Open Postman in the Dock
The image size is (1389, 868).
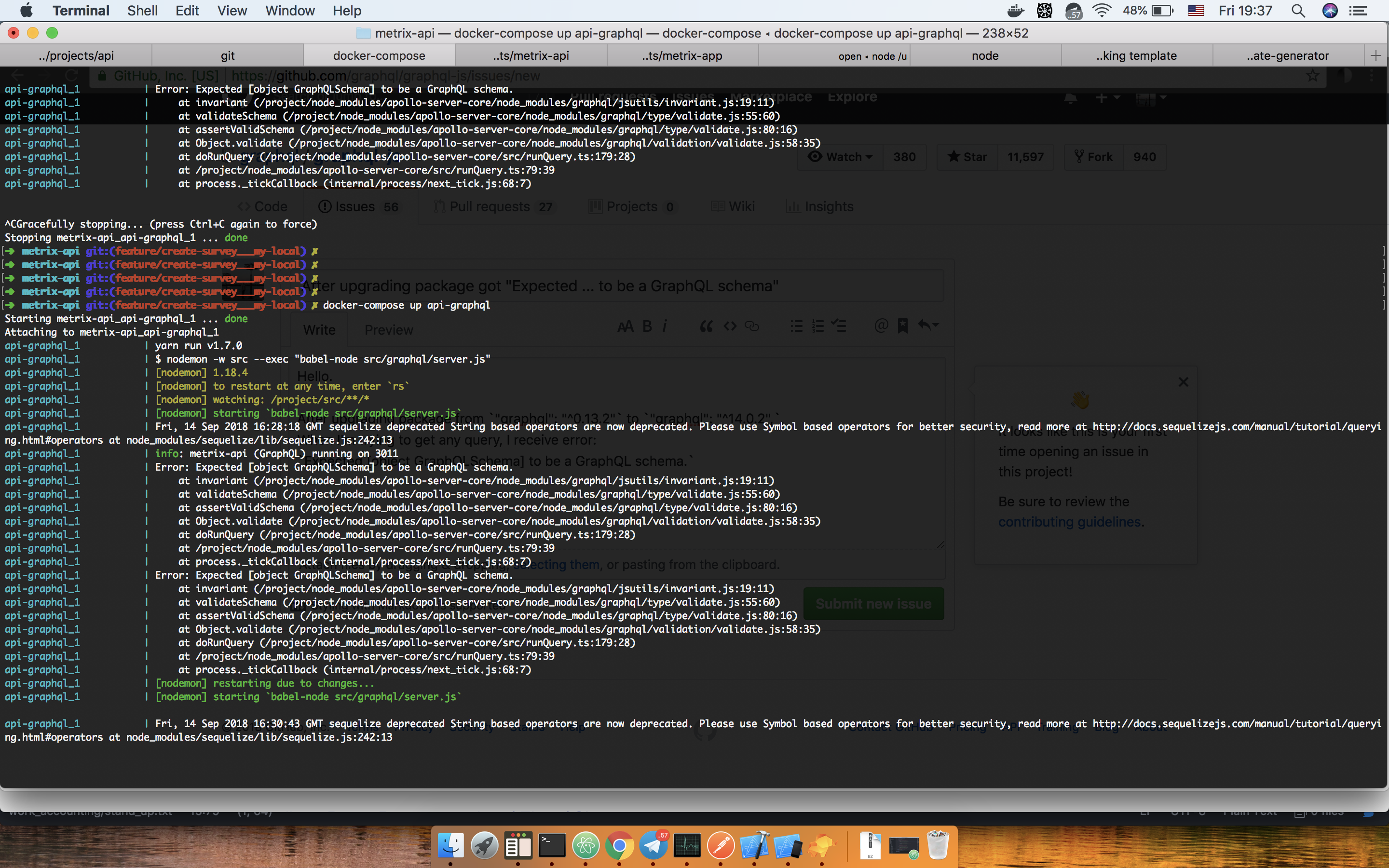721,845
